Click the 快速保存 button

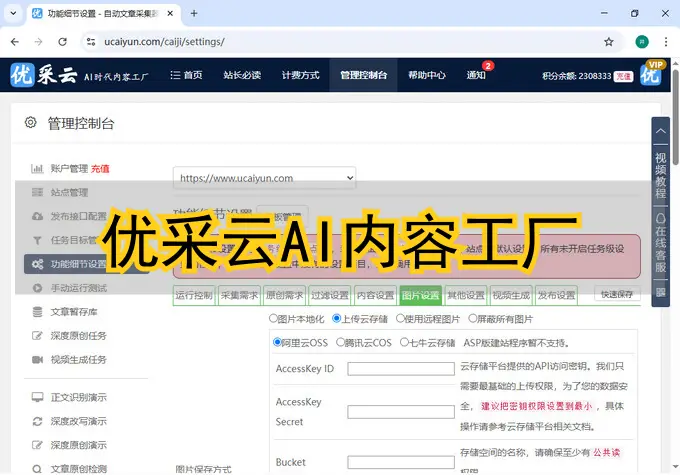[x=617, y=295]
